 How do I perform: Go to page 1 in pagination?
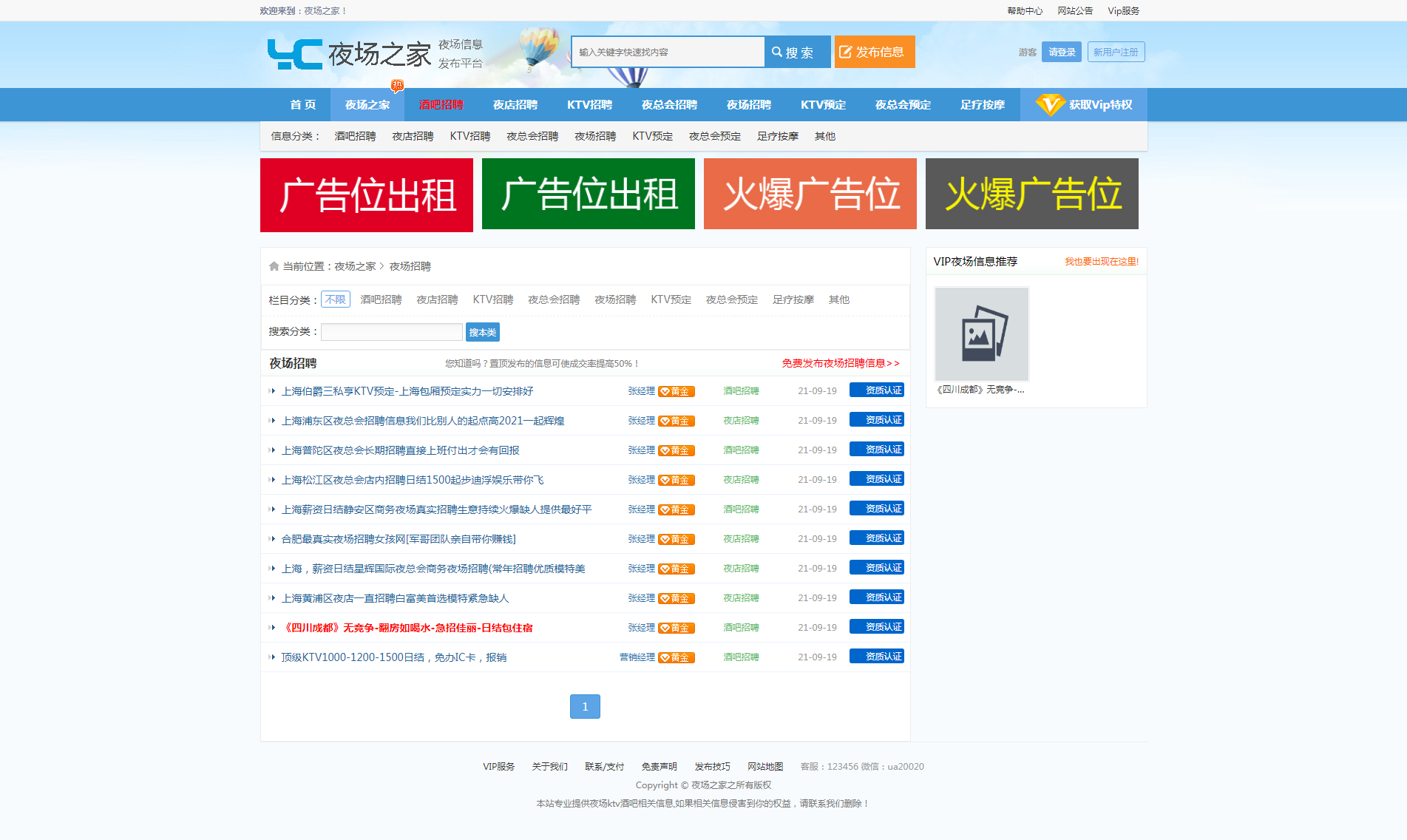[585, 706]
